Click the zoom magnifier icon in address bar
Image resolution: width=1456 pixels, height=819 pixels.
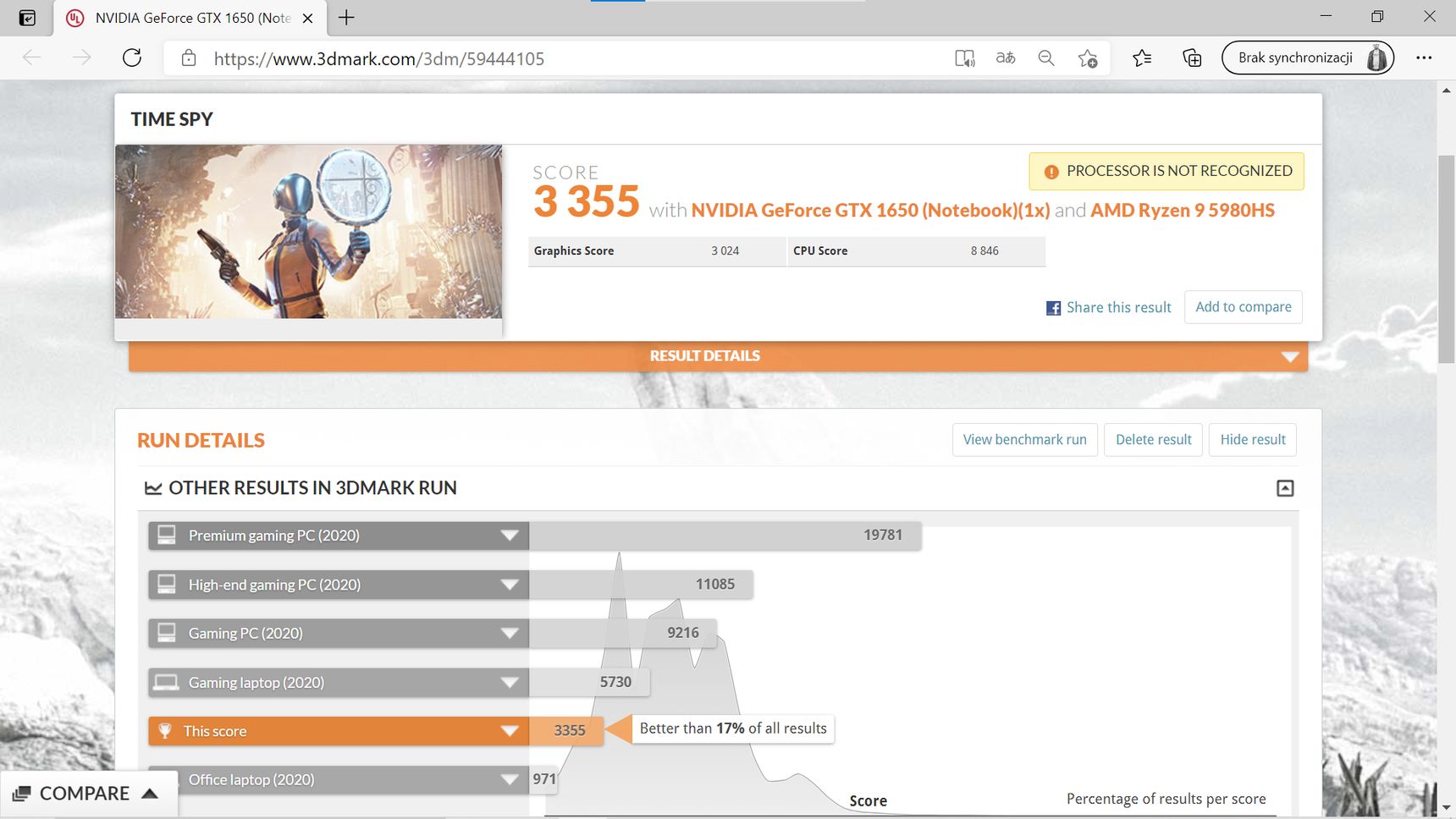pyautogui.click(x=1046, y=58)
